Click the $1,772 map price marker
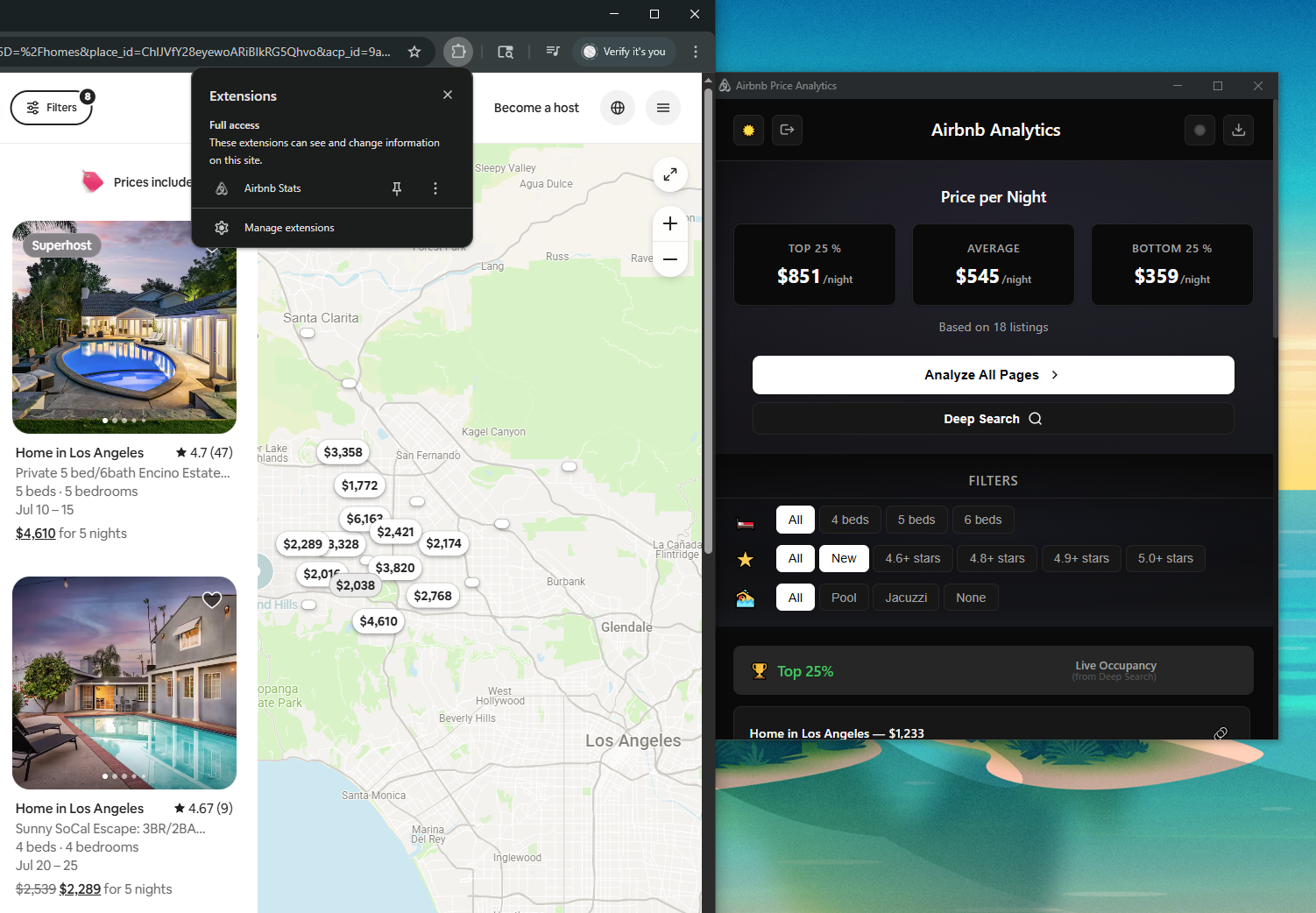The width and height of the screenshot is (1316, 913). (359, 485)
